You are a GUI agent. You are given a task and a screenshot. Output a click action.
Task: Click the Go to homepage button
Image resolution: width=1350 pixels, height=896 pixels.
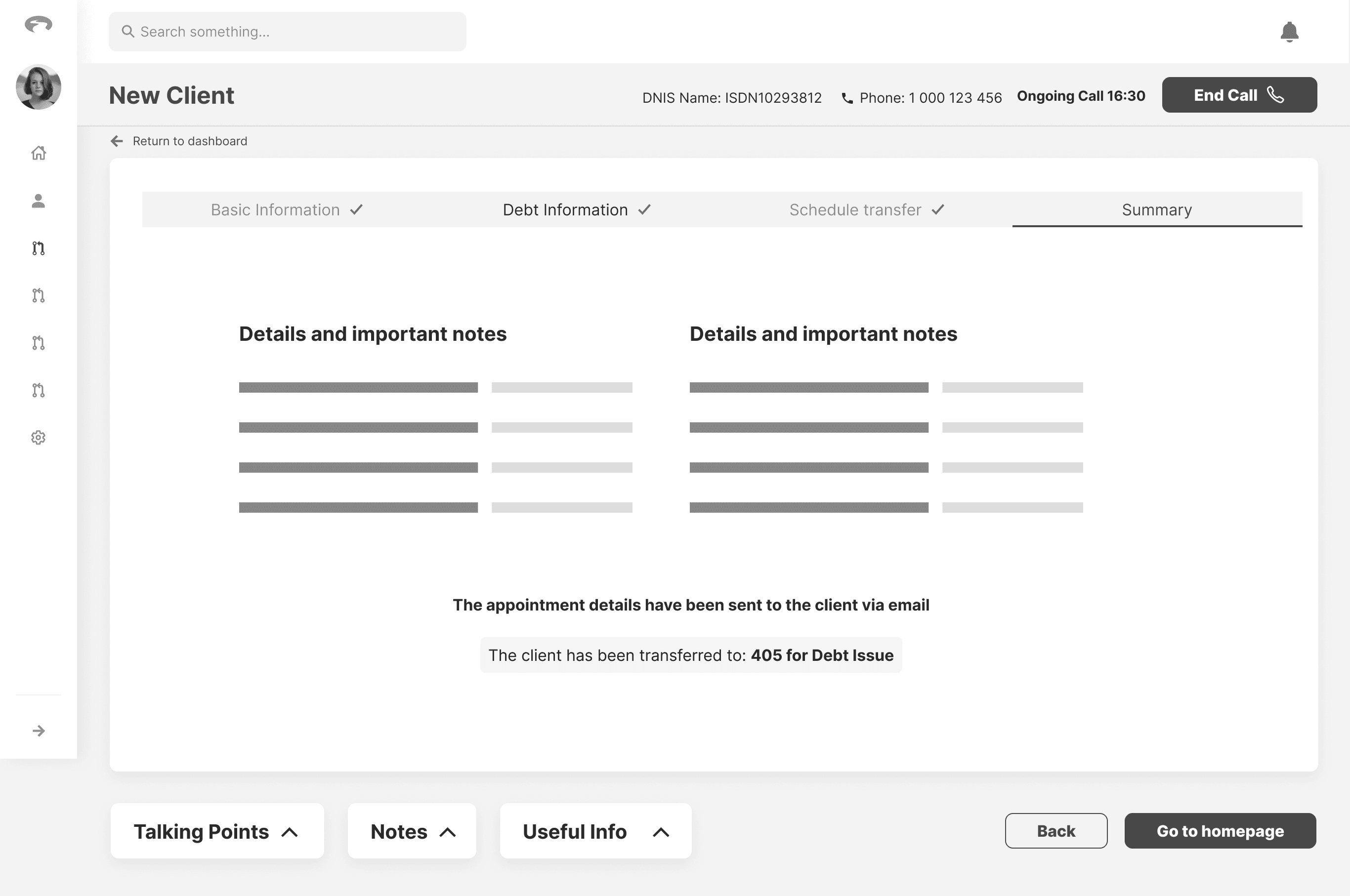click(x=1220, y=831)
